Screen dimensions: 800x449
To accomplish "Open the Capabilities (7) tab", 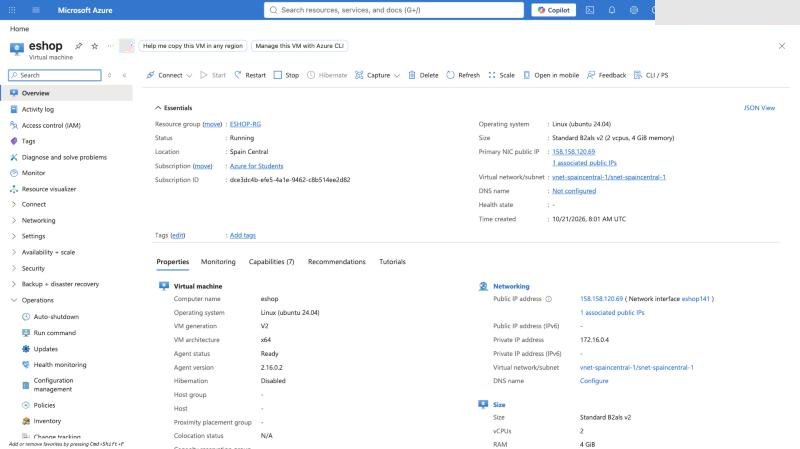I will (x=271, y=261).
